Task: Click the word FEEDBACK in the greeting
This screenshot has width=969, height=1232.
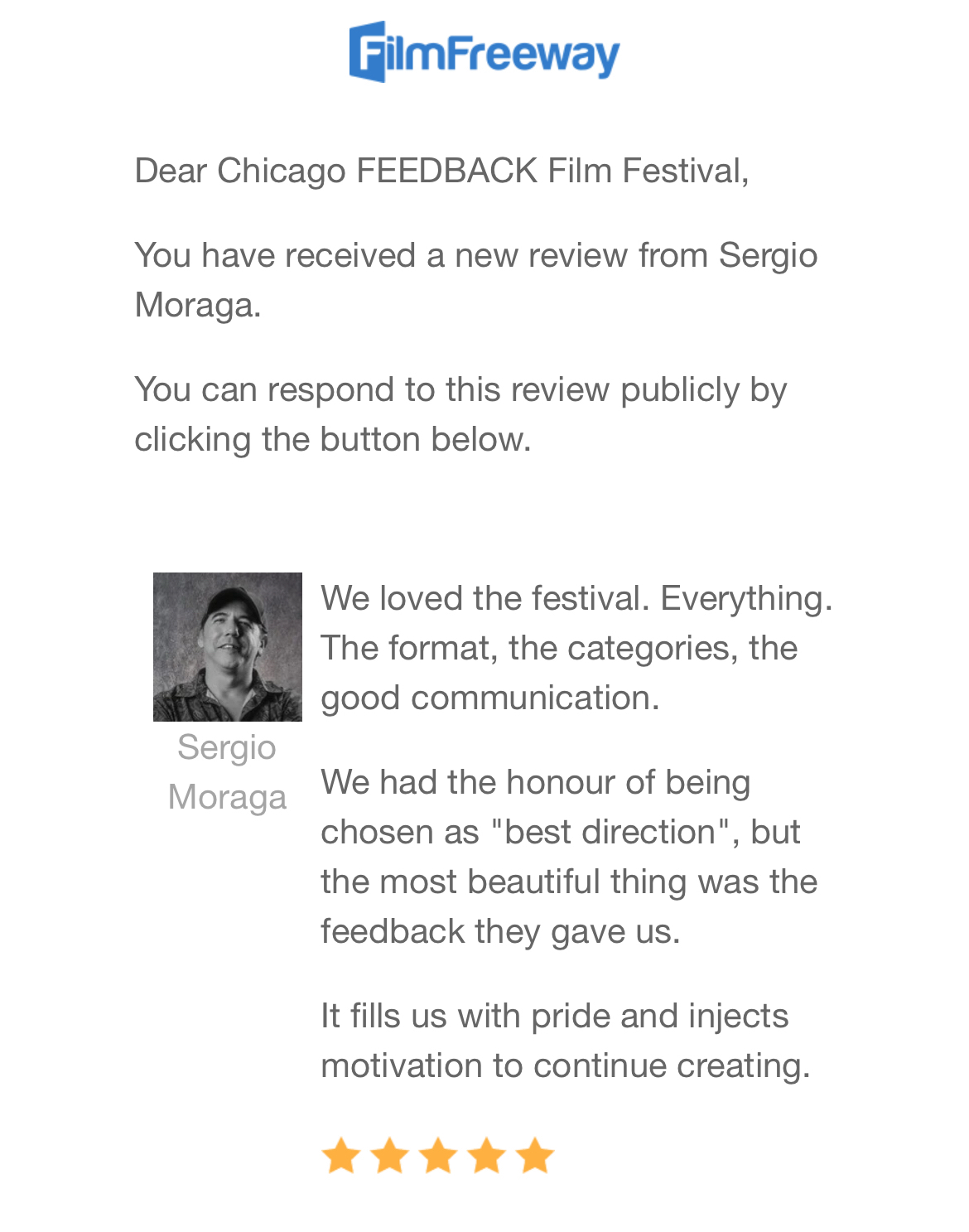Action: pyautogui.click(x=446, y=172)
